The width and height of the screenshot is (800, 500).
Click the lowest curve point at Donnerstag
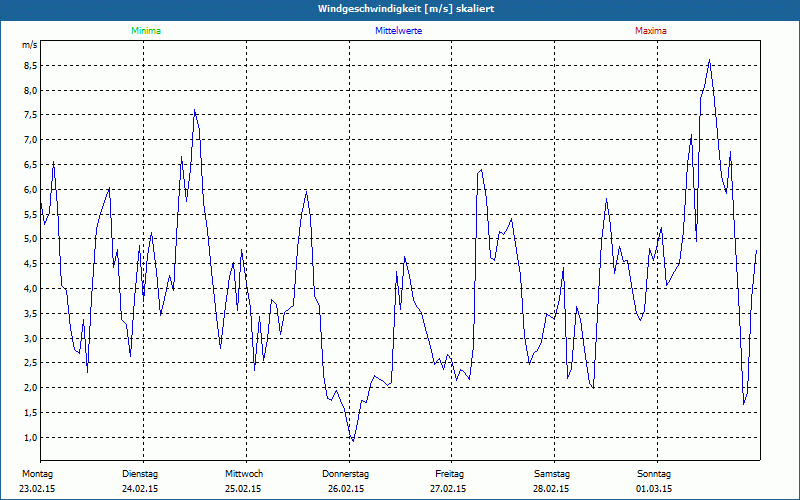[353, 440]
